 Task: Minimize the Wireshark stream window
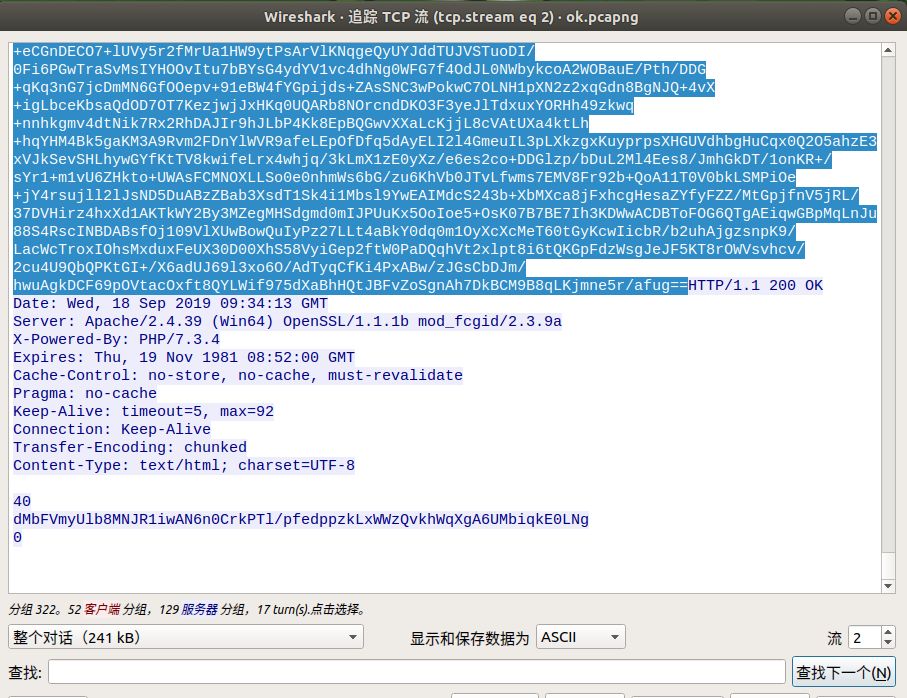click(x=853, y=16)
